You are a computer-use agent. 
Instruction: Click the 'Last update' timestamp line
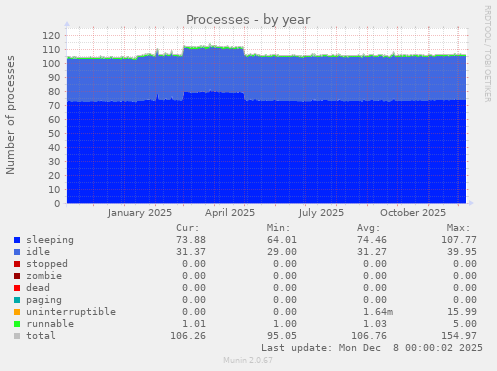(x=372, y=348)
